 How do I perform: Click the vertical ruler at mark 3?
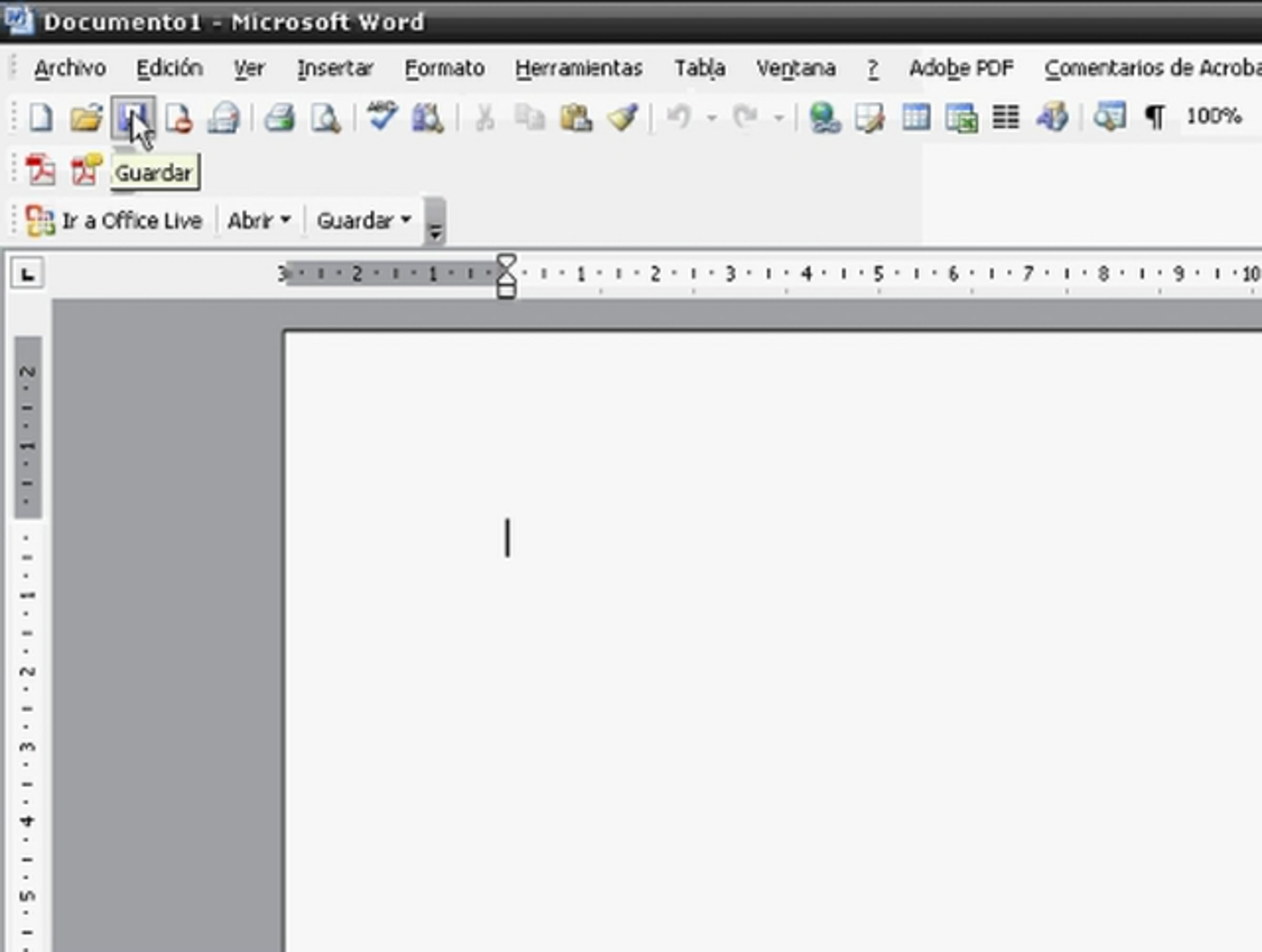(x=27, y=746)
